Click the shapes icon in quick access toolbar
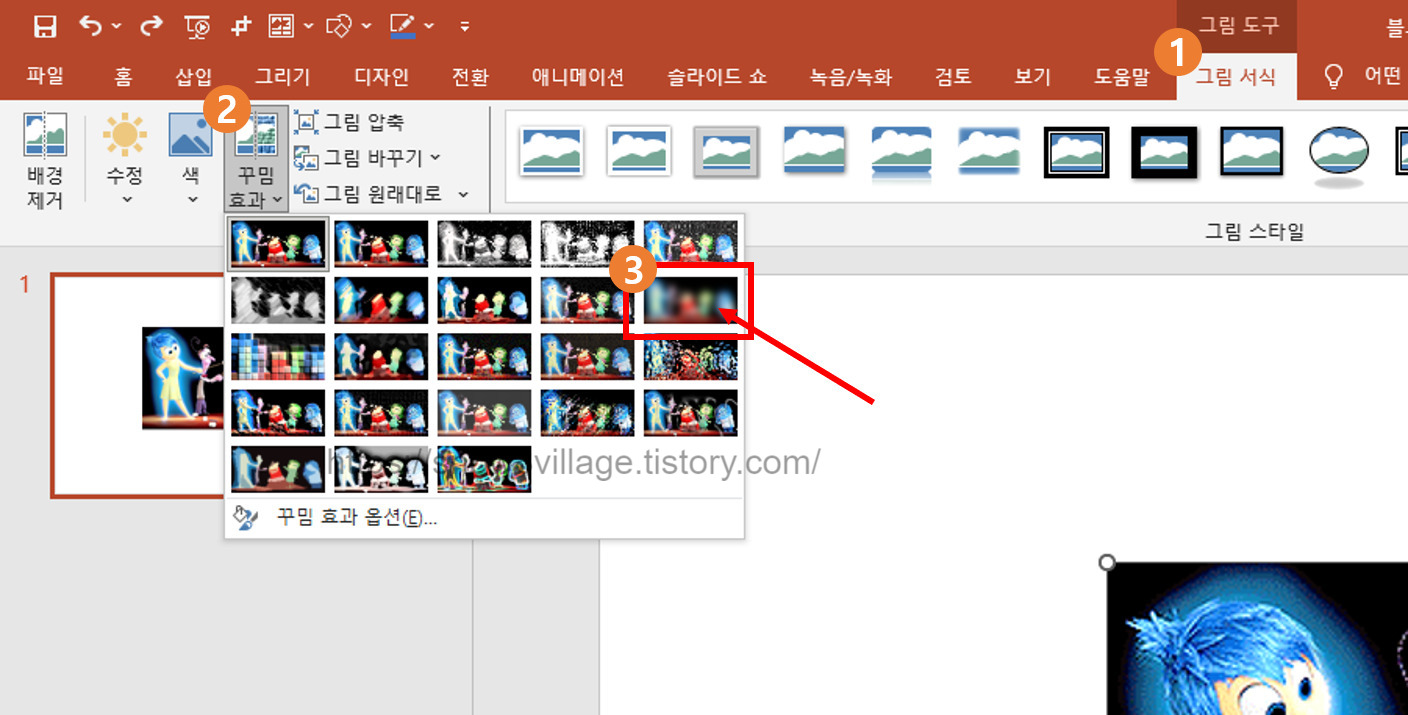1408x715 pixels. [x=339, y=26]
